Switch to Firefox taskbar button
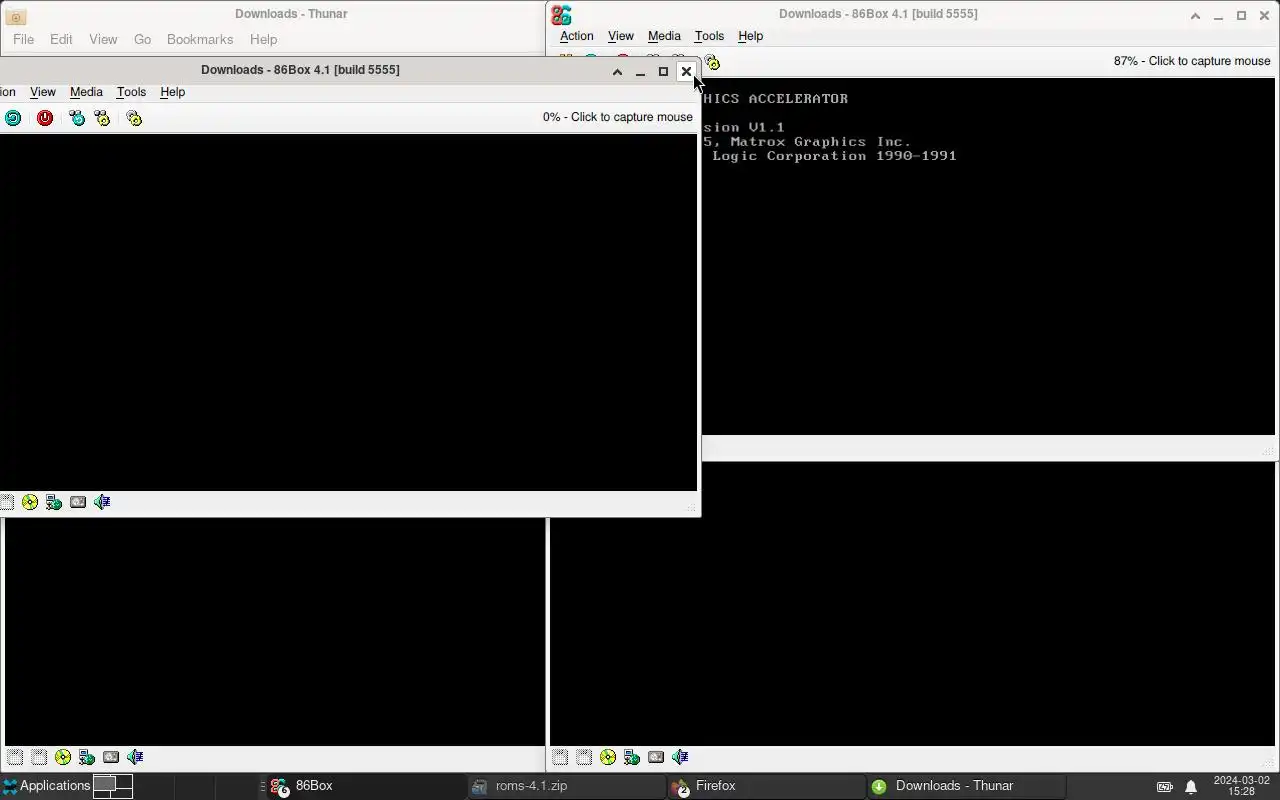This screenshot has width=1280, height=800. (x=766, y=786)
